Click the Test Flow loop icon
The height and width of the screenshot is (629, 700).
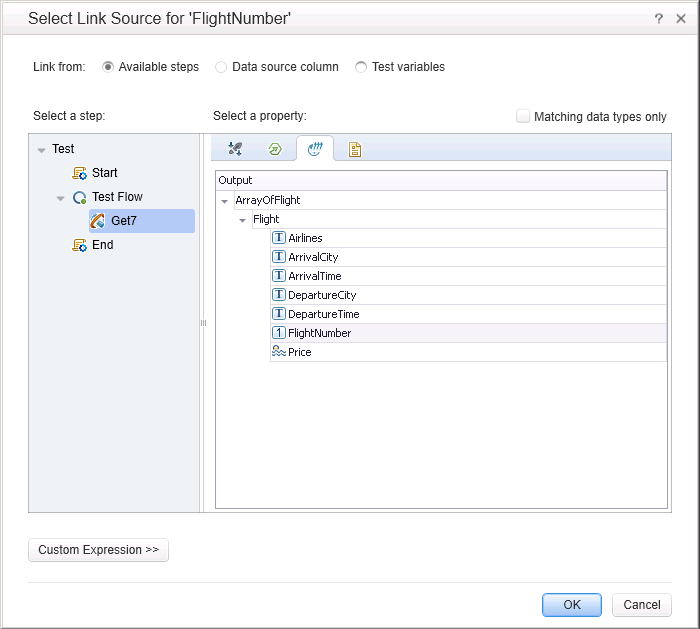coord(79,197)
